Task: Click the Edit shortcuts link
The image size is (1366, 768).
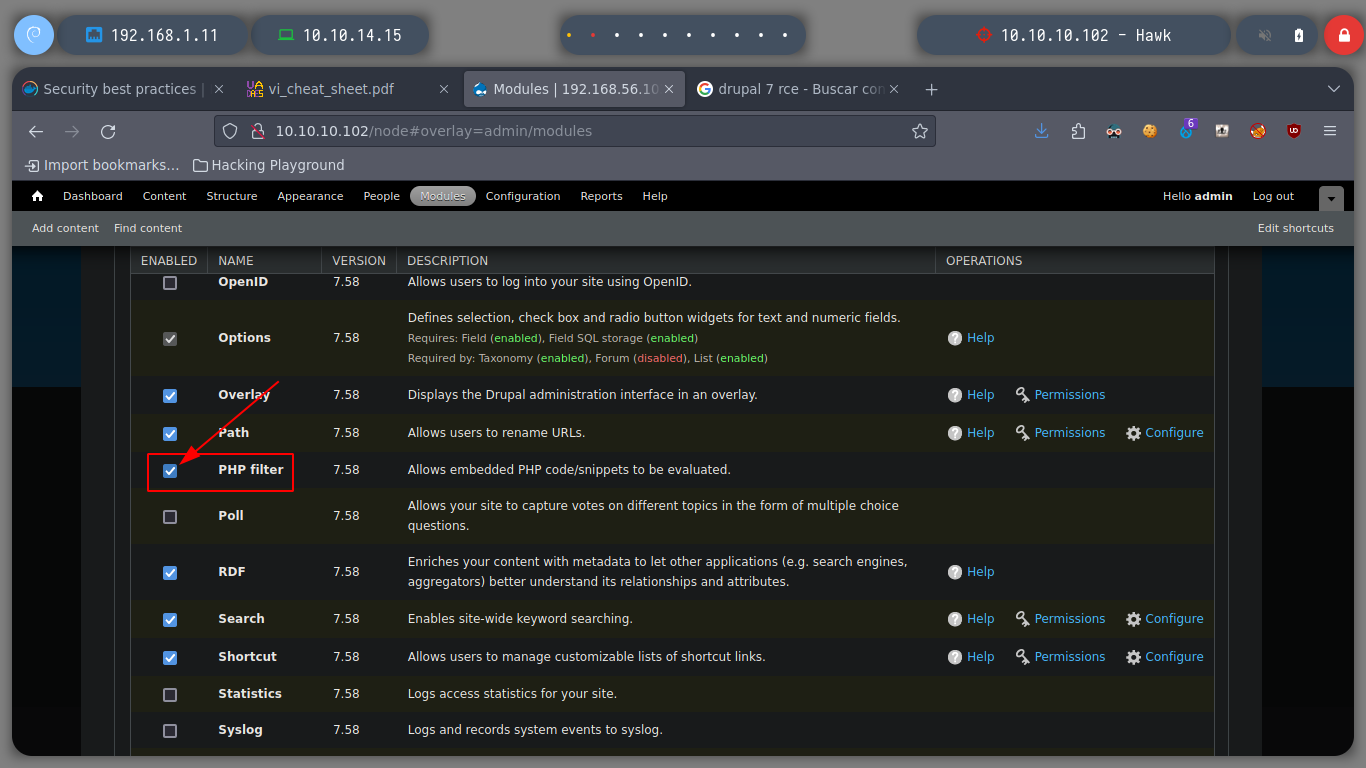Action: (x=1295, y=228)
